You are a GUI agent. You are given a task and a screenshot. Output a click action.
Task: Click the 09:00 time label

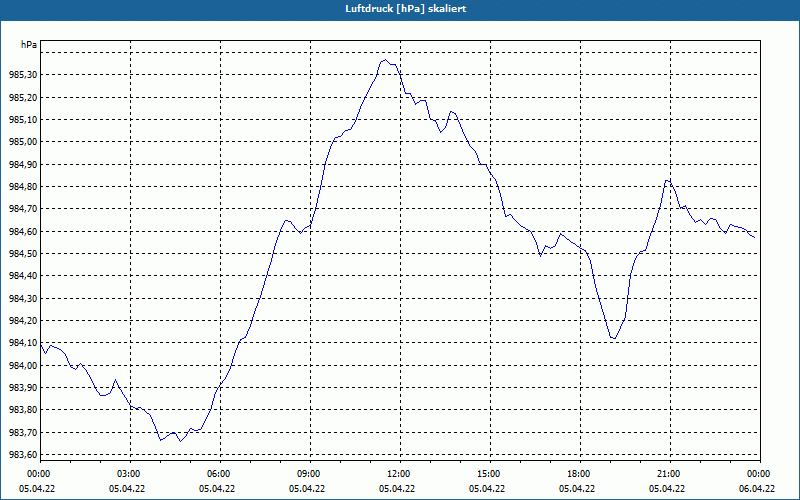click(310, 474)
